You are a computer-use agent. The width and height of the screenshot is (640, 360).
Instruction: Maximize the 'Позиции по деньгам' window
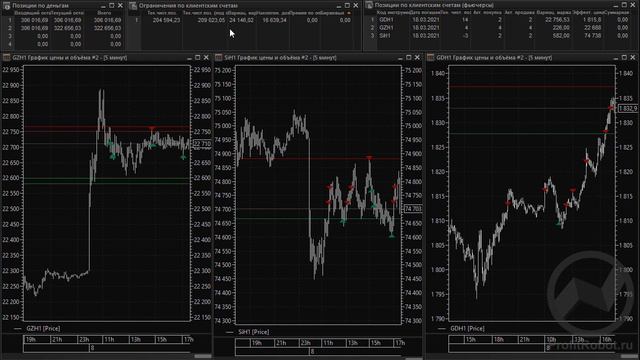click(x=111, y=6)
